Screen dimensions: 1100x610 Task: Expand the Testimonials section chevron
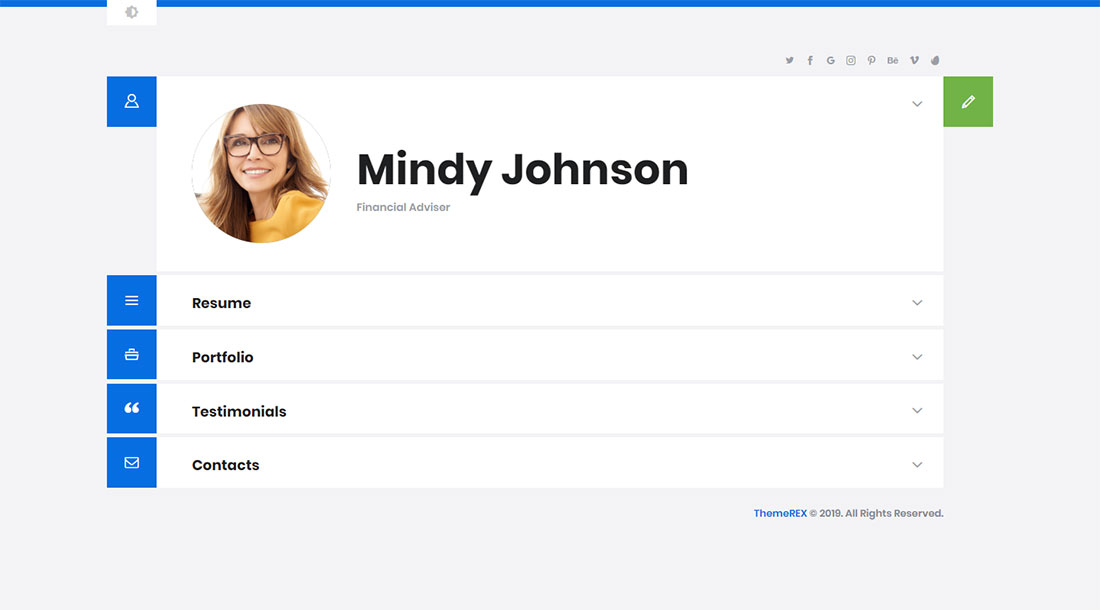917,411
